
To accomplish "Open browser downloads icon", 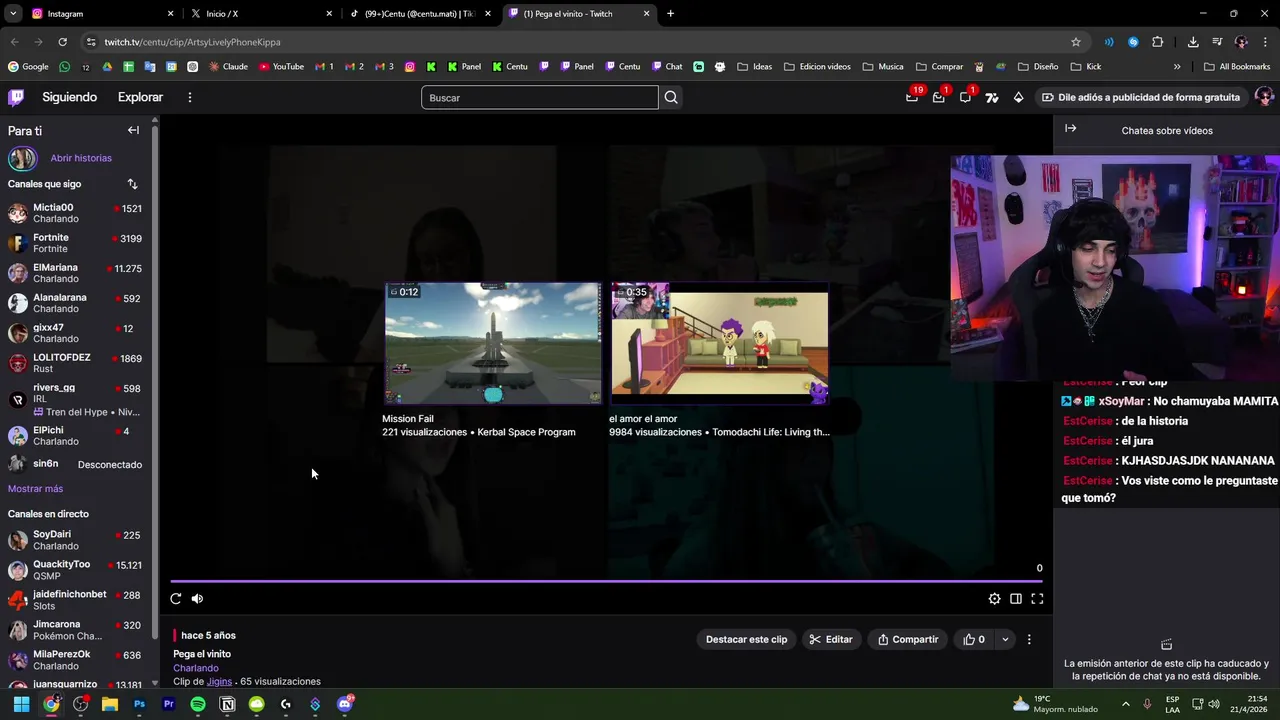I will 1193,42.
